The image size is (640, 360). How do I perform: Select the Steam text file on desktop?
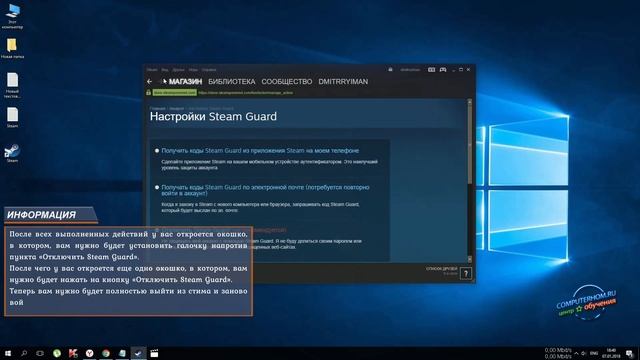12,118
